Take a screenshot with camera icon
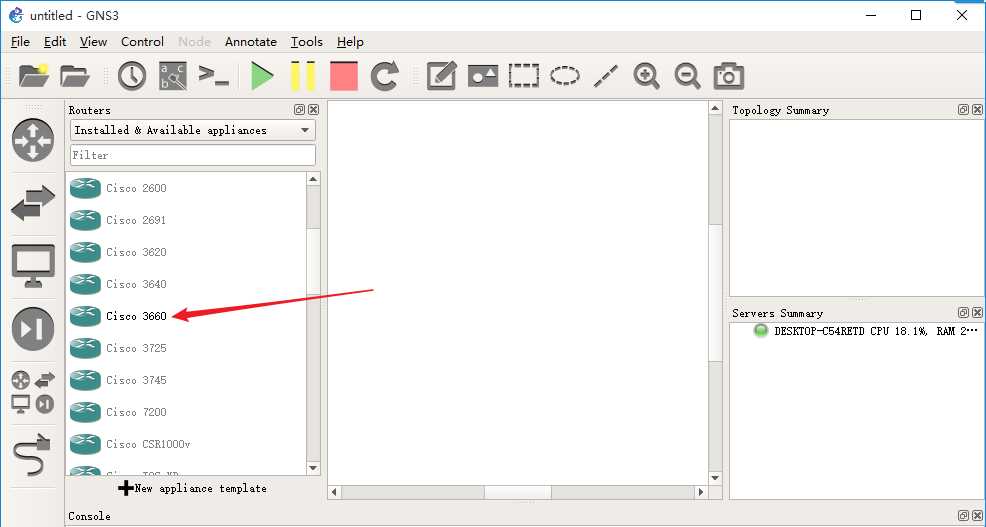Screen dimensions: 986x527 (x=729, y=76)
